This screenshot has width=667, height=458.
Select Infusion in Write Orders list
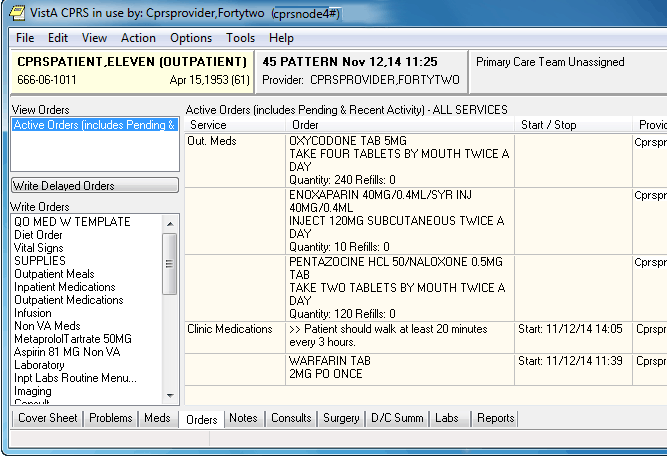(33, 313)
